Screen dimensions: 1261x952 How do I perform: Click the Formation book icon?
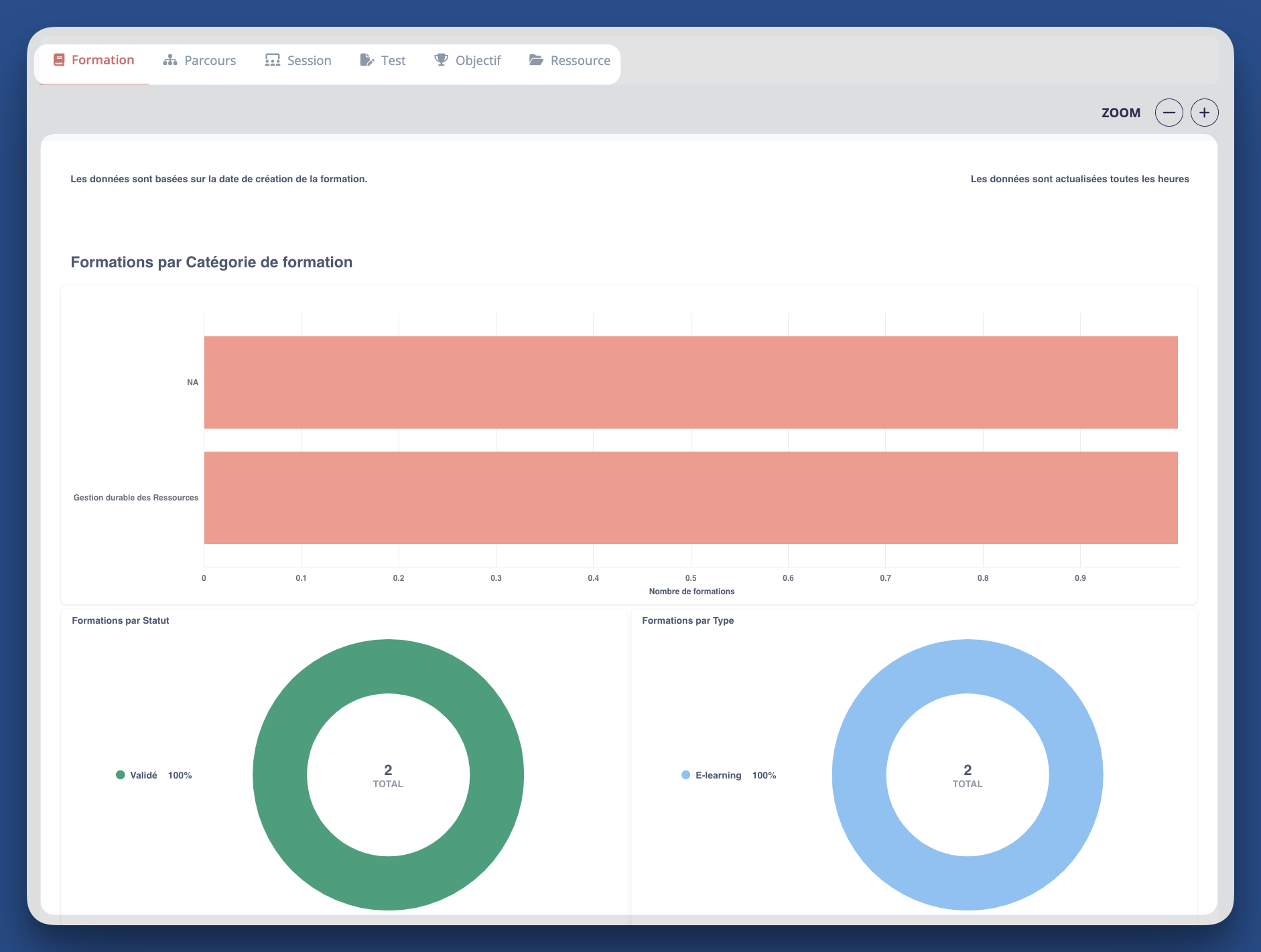coord(58,60)
